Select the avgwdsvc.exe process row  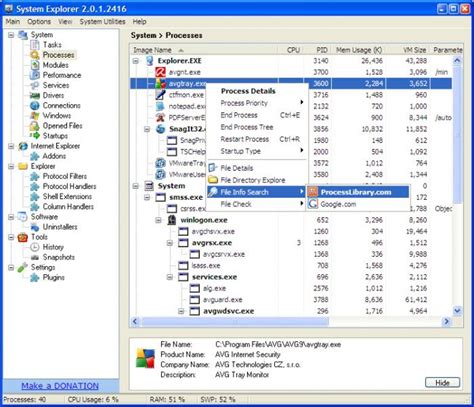coord(291,311)
